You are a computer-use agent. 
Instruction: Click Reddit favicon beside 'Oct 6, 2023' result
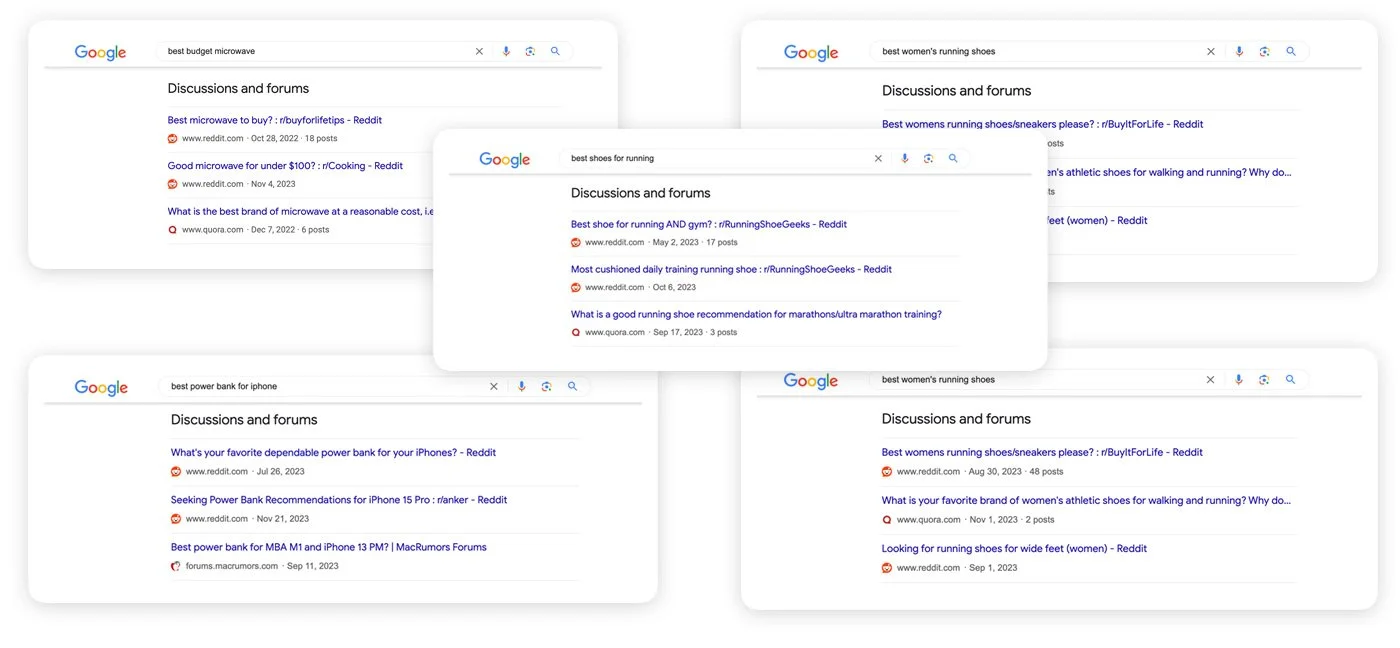click(x=576, y=288)
